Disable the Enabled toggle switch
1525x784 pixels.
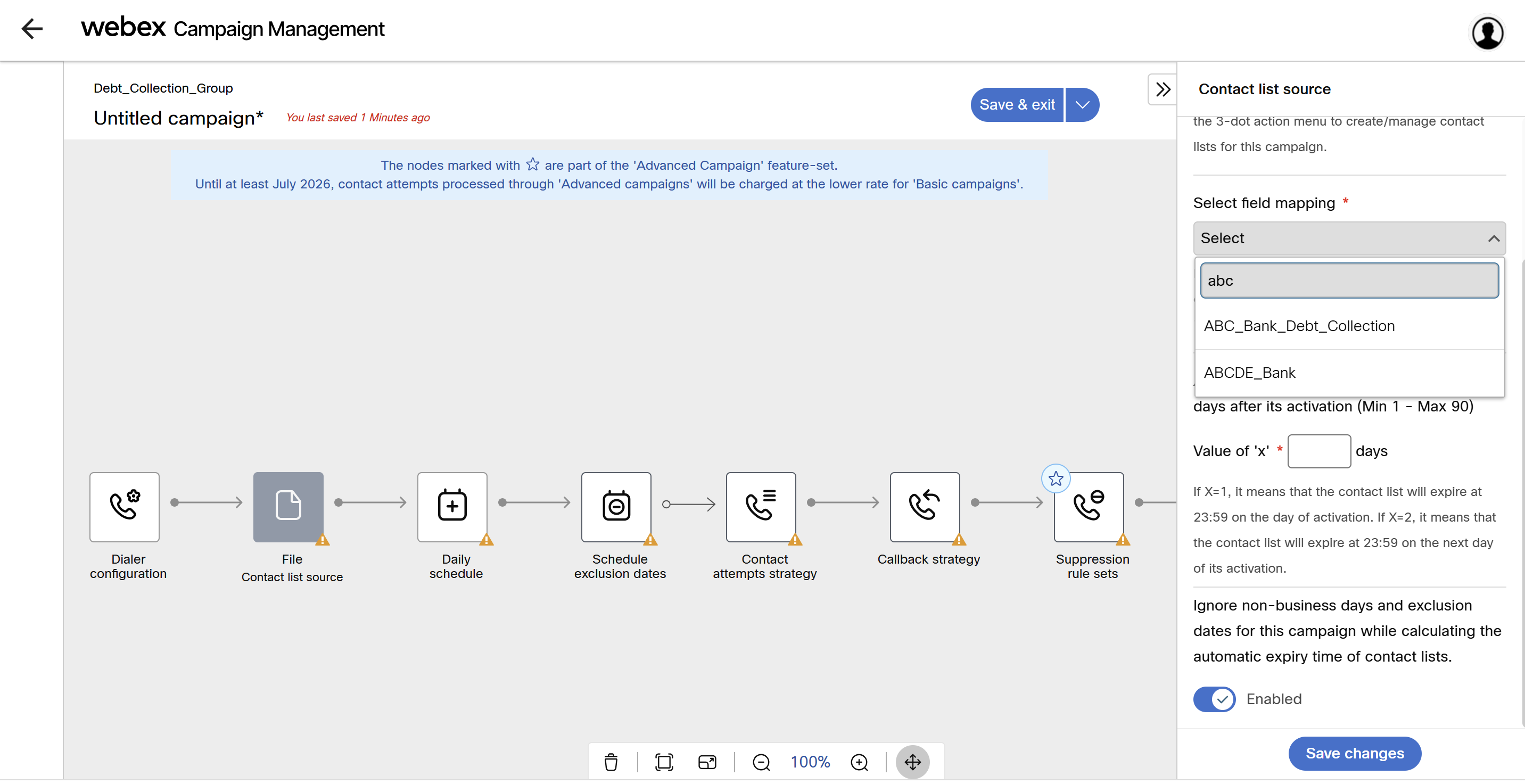(x=1214, y=699)
